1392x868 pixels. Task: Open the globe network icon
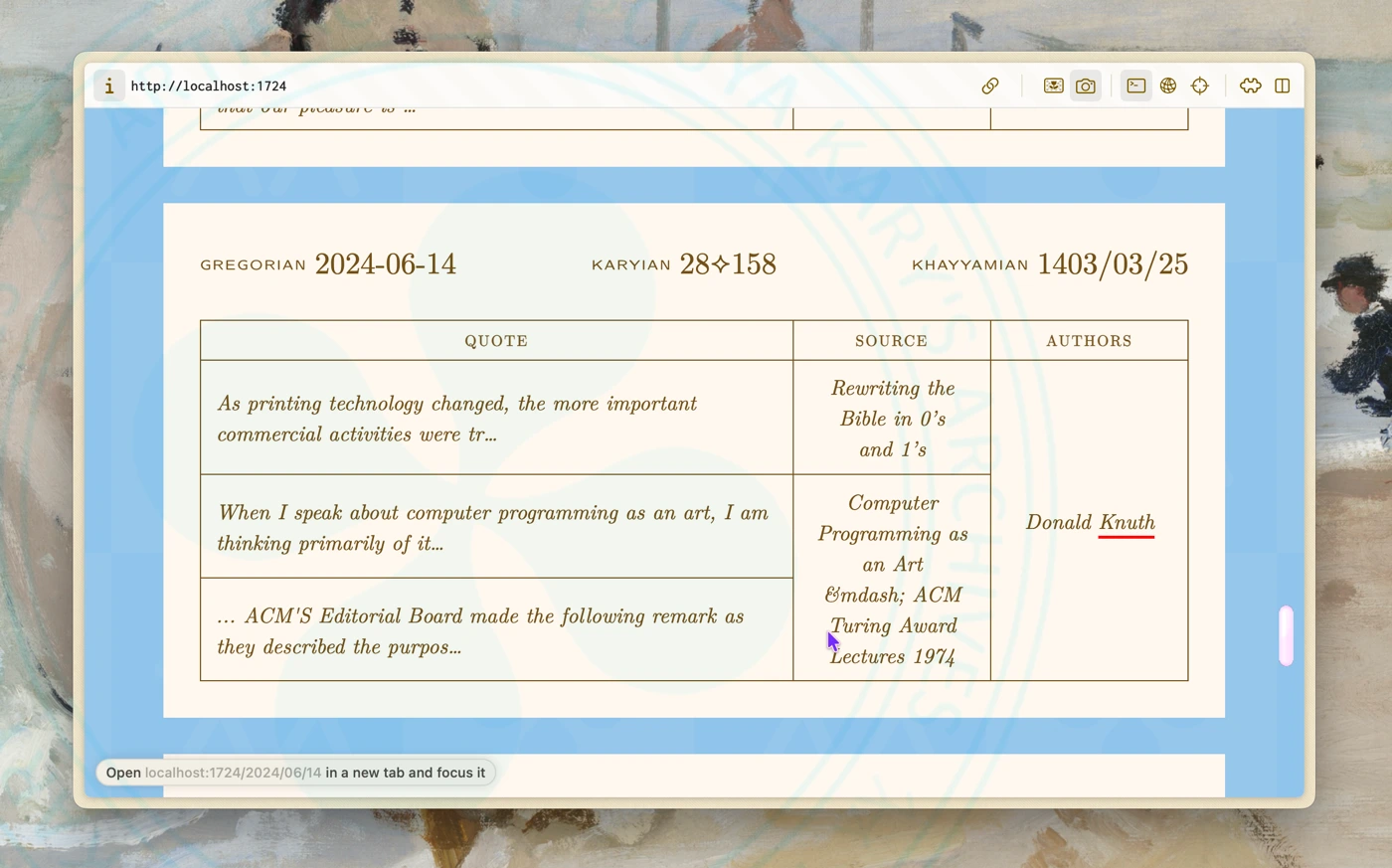(1168, 86)
